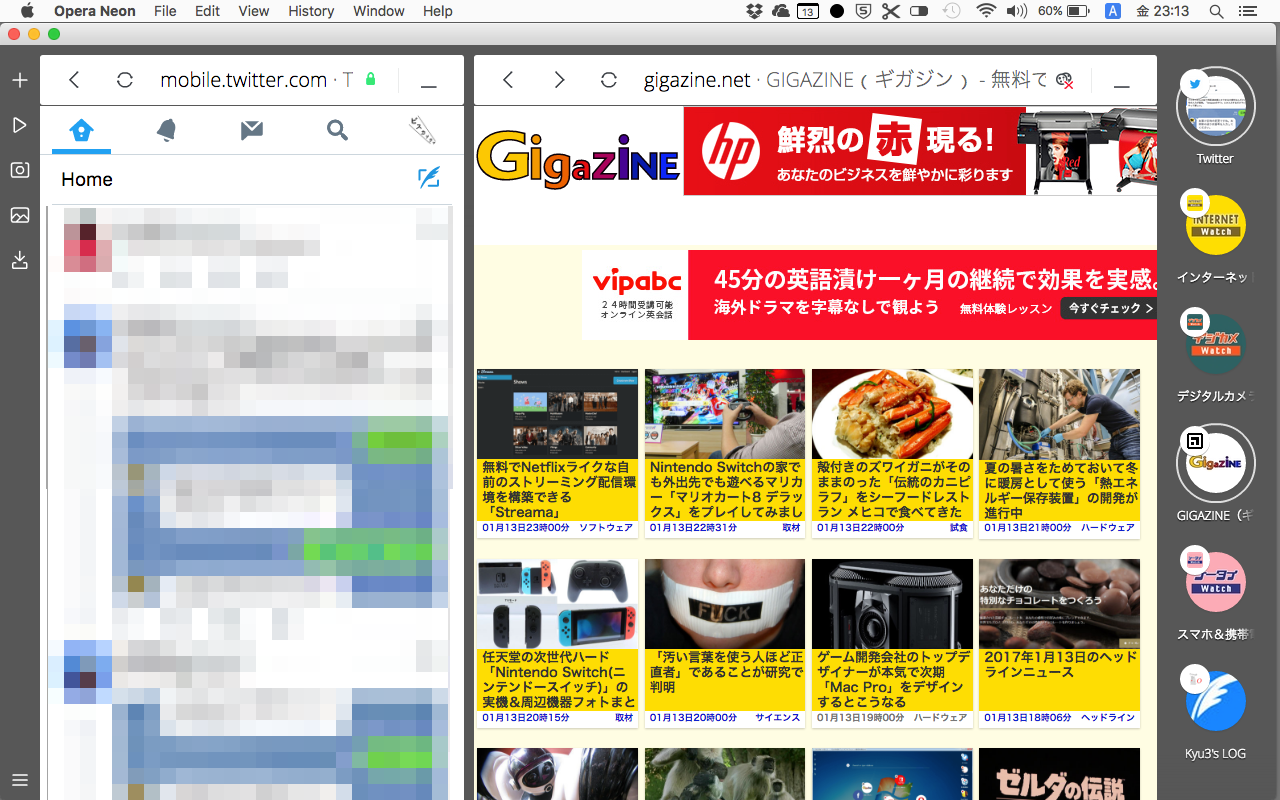The height and width of the screenshot is (800, 1280).
Task: Open the Notification Center list icon
Action: 1246,11
